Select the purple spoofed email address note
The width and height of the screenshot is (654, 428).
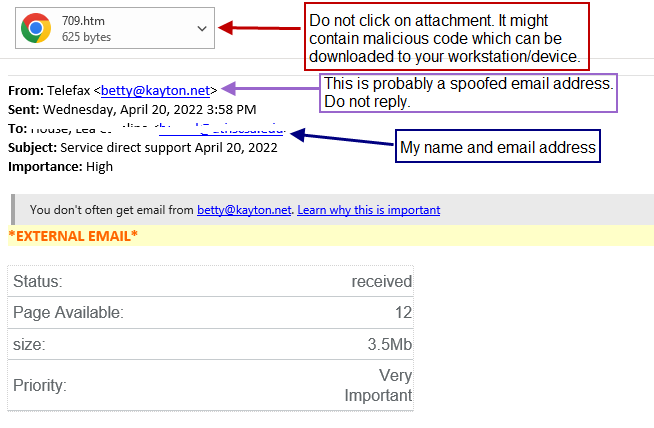(468, 93)
